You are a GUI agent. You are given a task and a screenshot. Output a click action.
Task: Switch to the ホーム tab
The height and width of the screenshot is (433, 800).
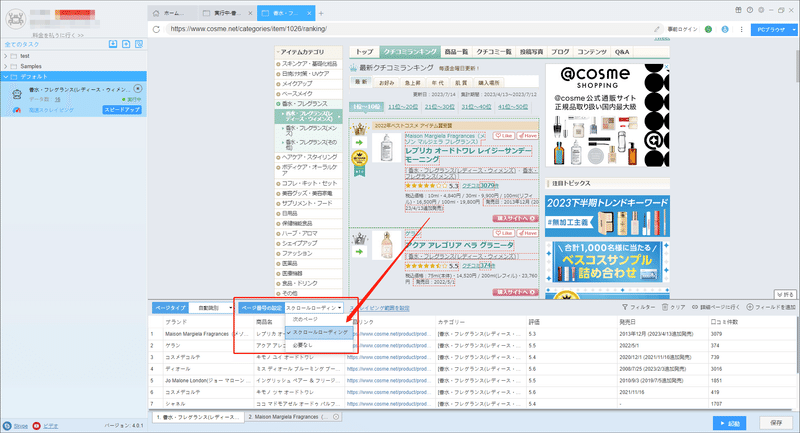tap(173, 13)
